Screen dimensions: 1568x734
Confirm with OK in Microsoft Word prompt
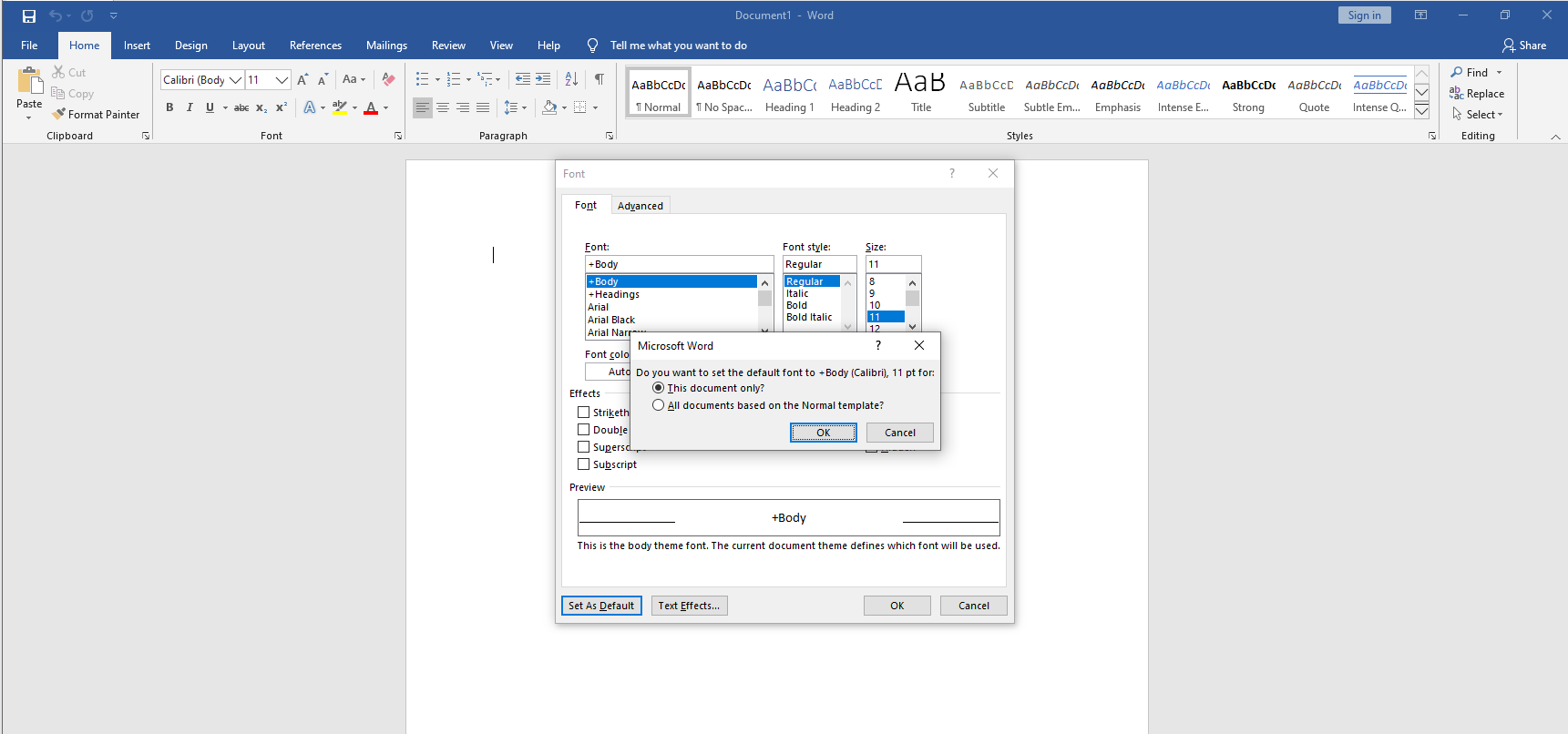[x=823, y=433]
